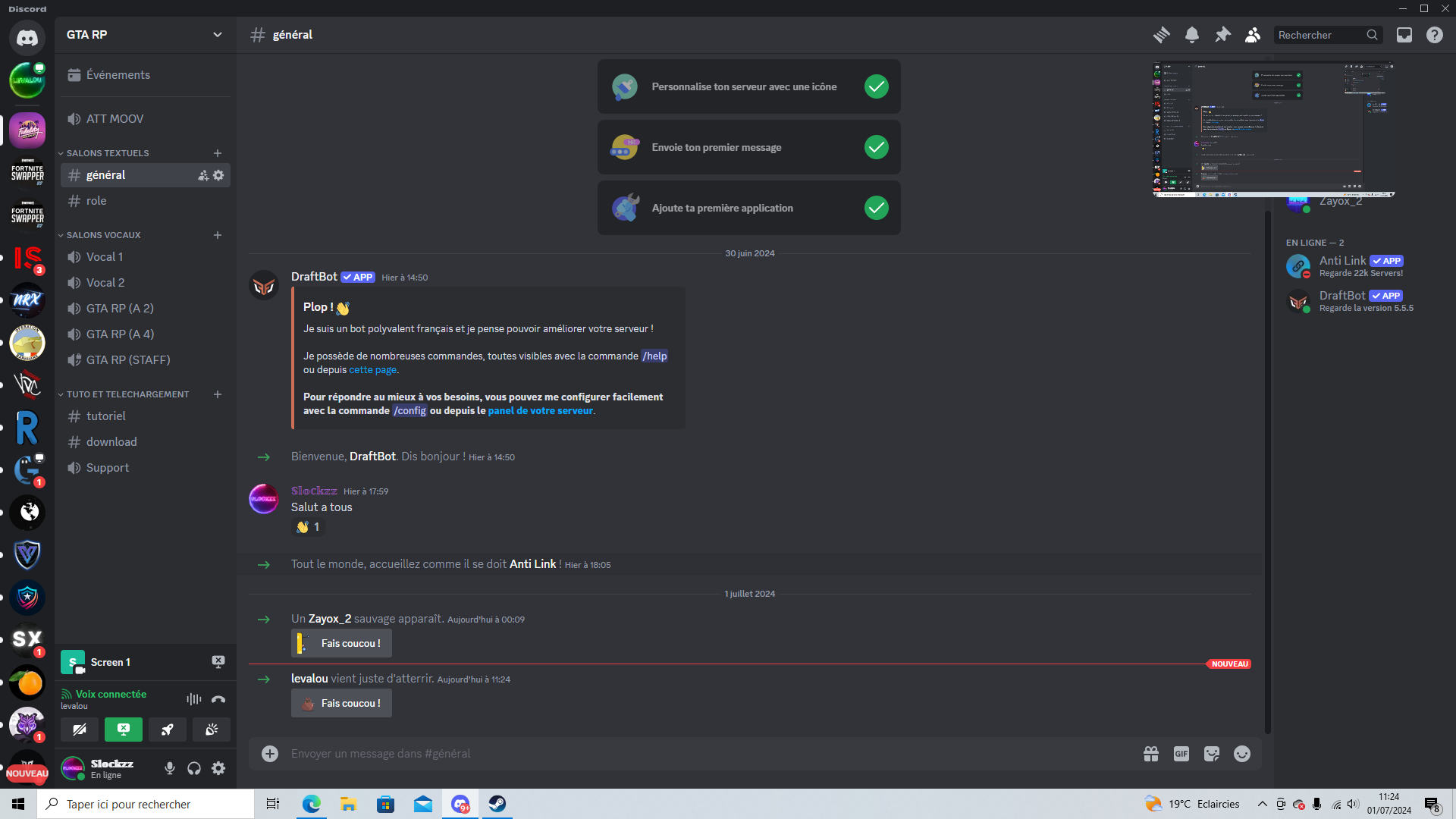Screen dimensions: 1456x819
Task: Toggle the green screen share button
Action: (124, 730)
